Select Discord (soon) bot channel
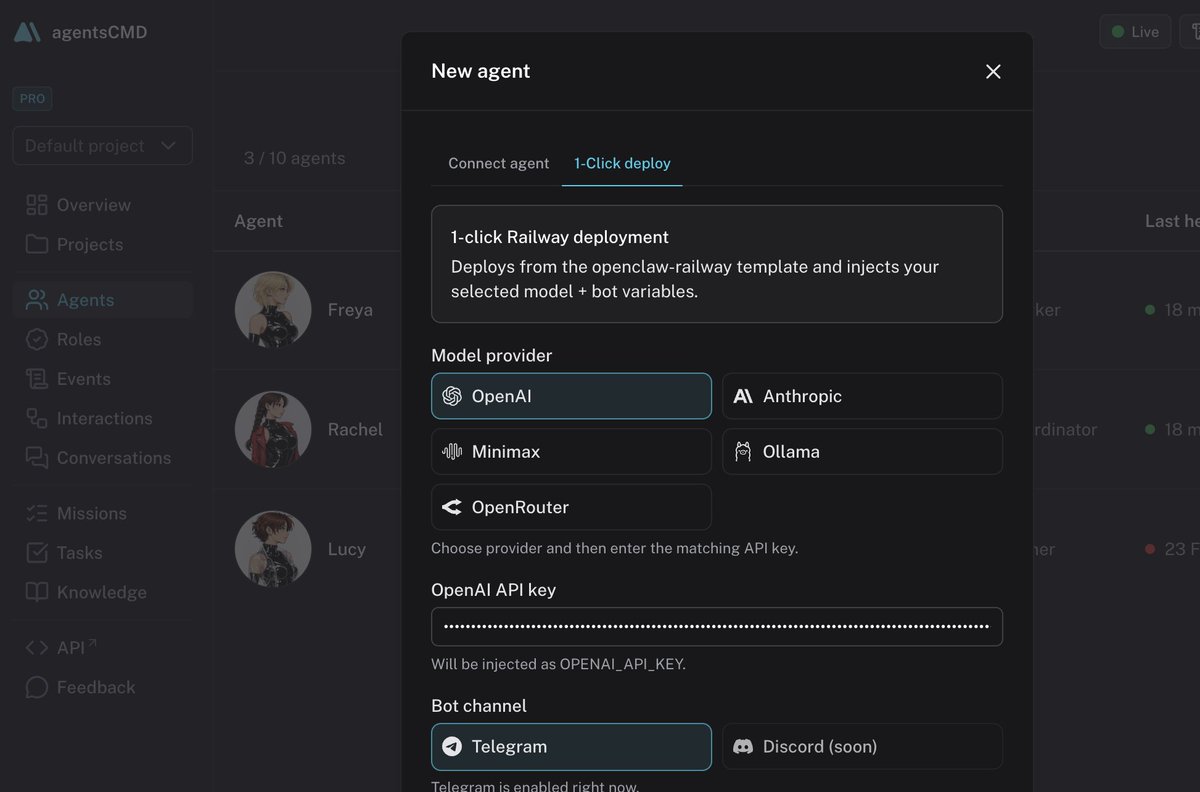The image size is (1200, 792). click(862, 747)
